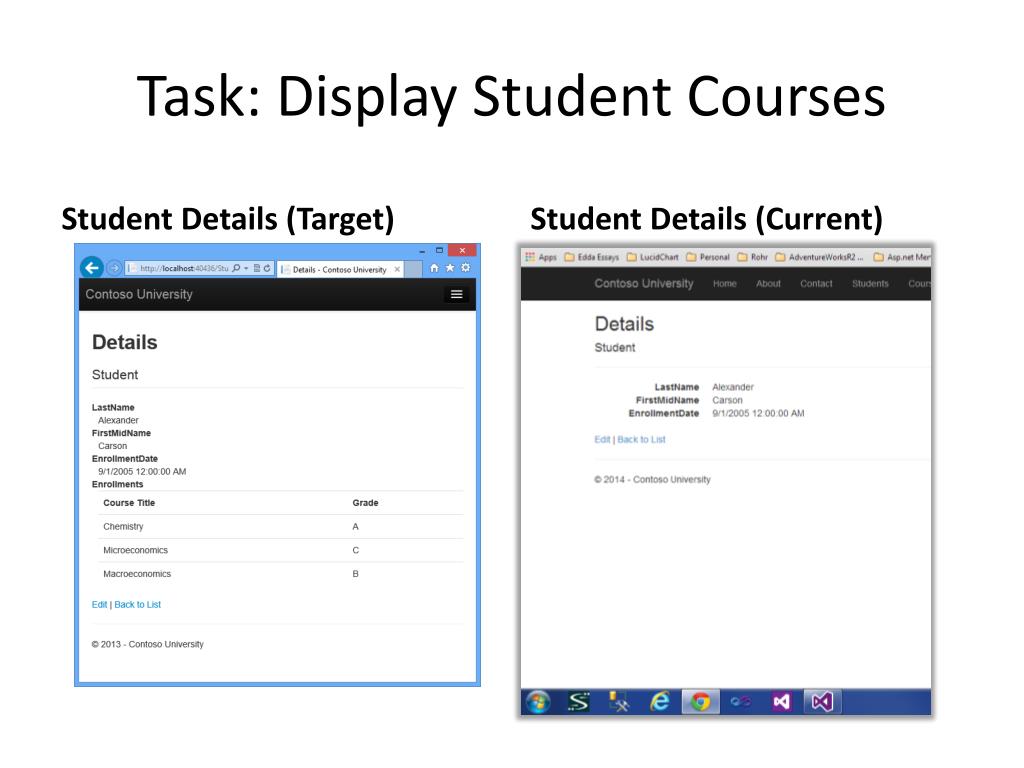This screenshot has width=1024, height=768.
Task: Click the Home icon in the Target browser
Action: coord(434,268)
